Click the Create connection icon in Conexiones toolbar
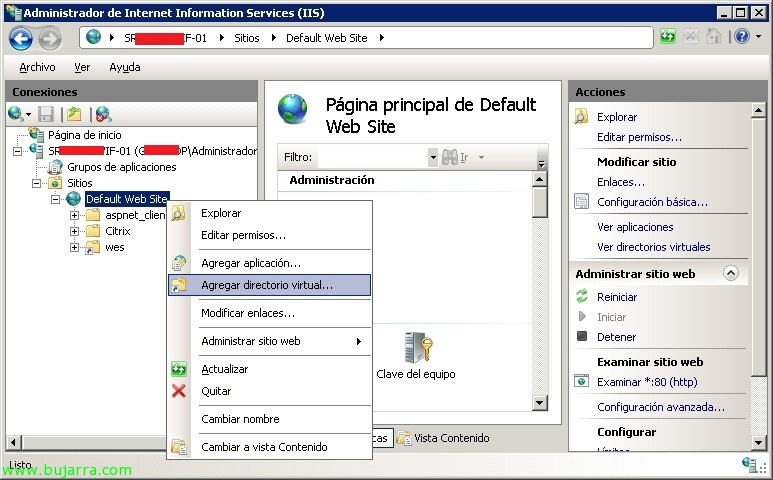773x480 pixels. [15, 114]
